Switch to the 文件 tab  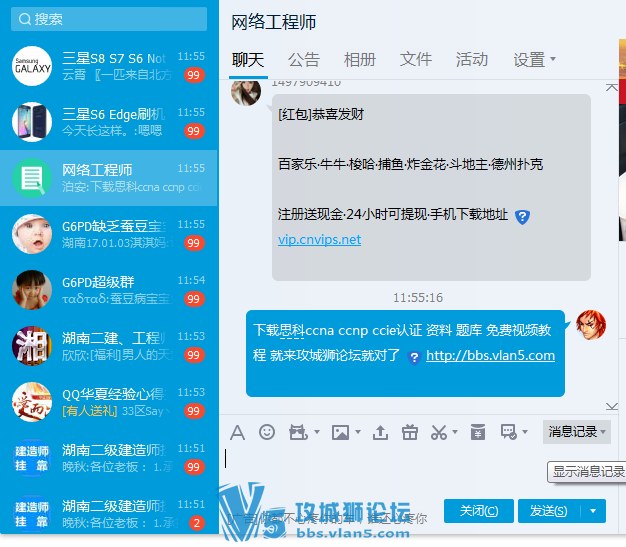[416, 60]
